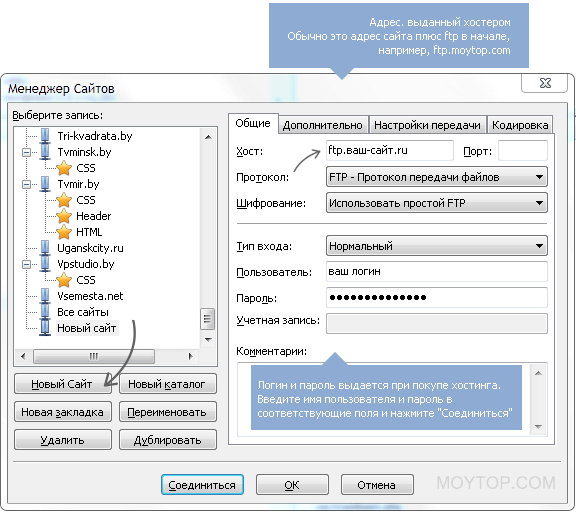Click the star icon of the Header bookmark
Image resolution: width=576 pixels, height=516 pixels.
64,216
